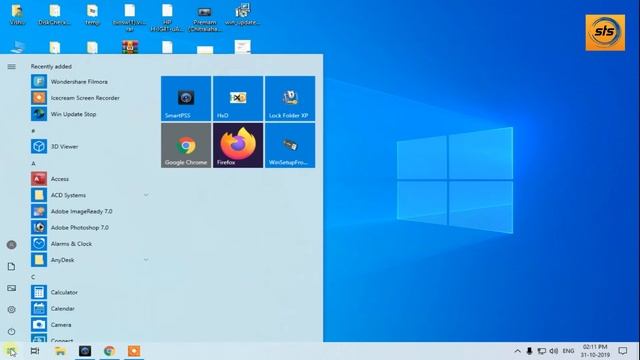The image size is (640, 360).
Task: Open the 3D Viewer app
Action: point(90,147)
